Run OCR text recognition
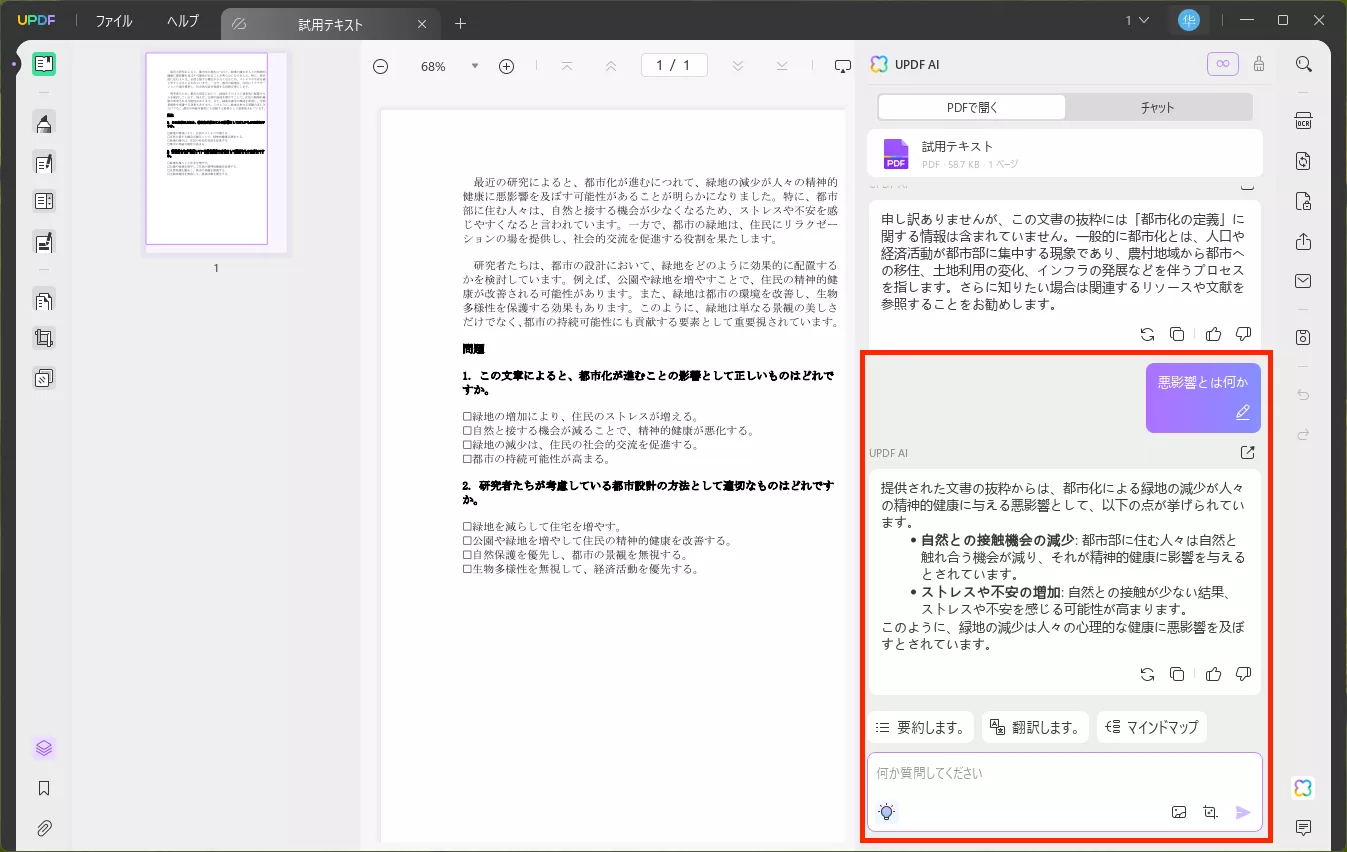 (x=1303, y=122)
